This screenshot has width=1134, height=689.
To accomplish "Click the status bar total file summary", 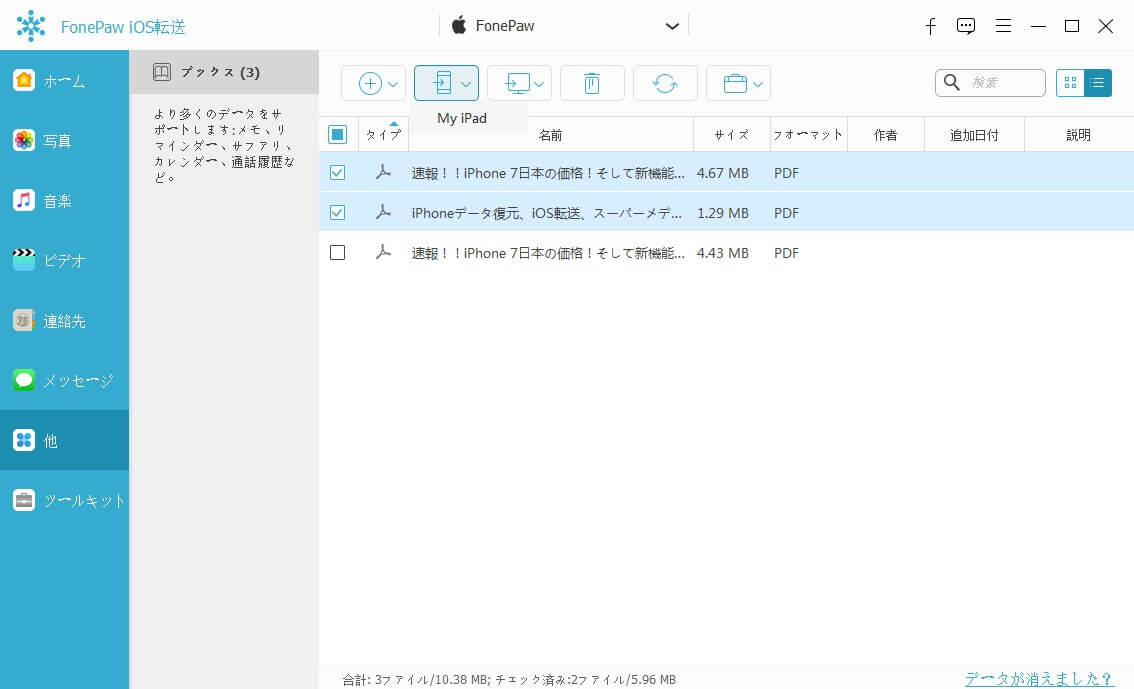I will pyautogui.click(x=508, y=680).
